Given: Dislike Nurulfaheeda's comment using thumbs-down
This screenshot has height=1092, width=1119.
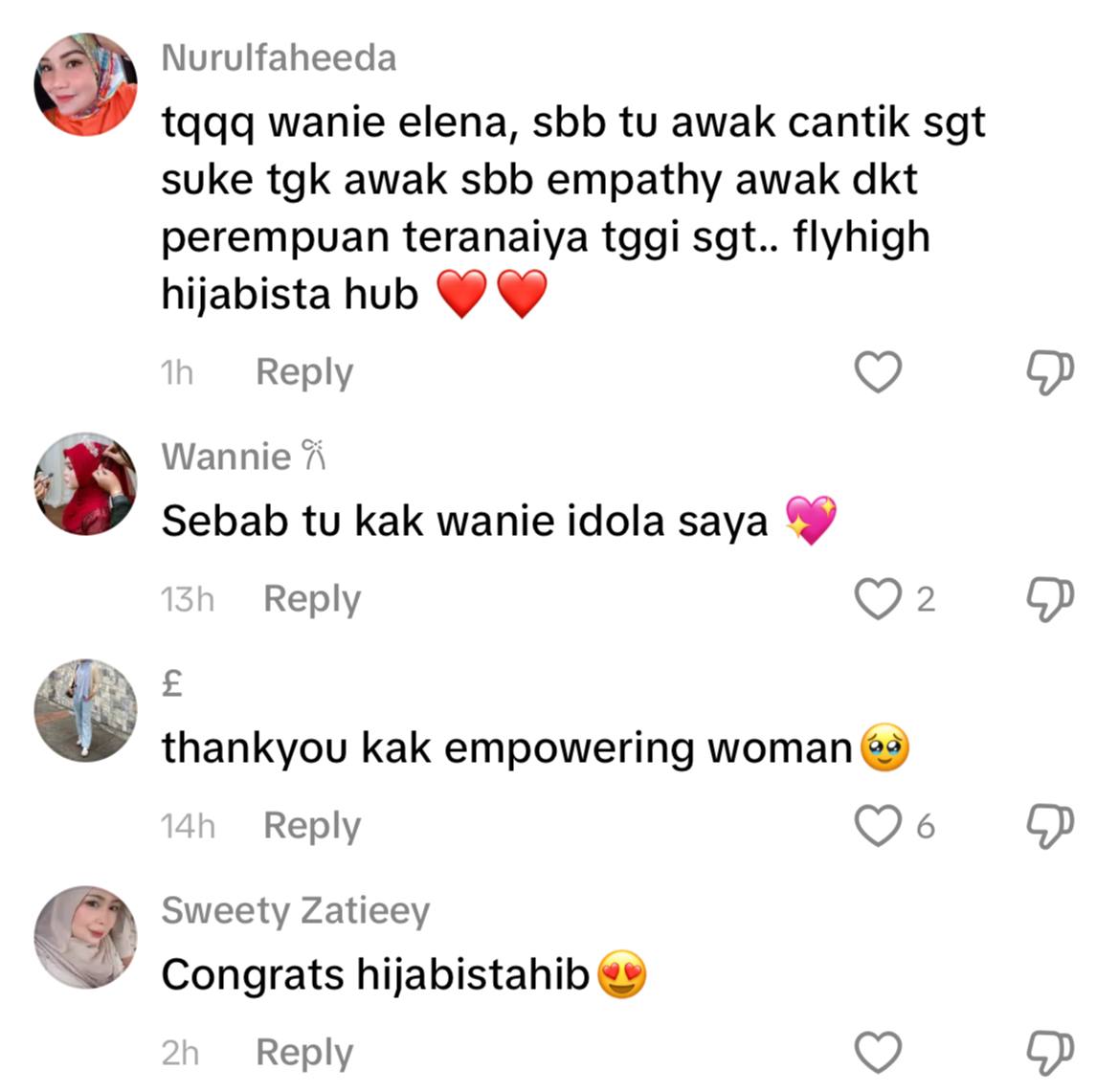Looking at the screenshot, I should pos(1050,372).
